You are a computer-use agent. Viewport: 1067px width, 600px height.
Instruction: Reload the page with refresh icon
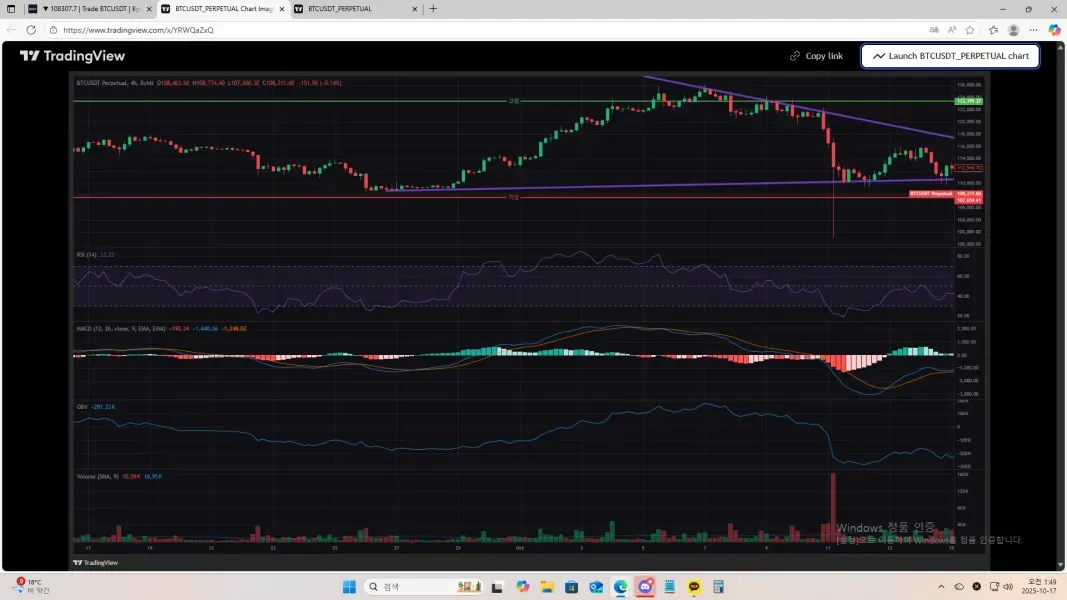[x=31, y=30]
